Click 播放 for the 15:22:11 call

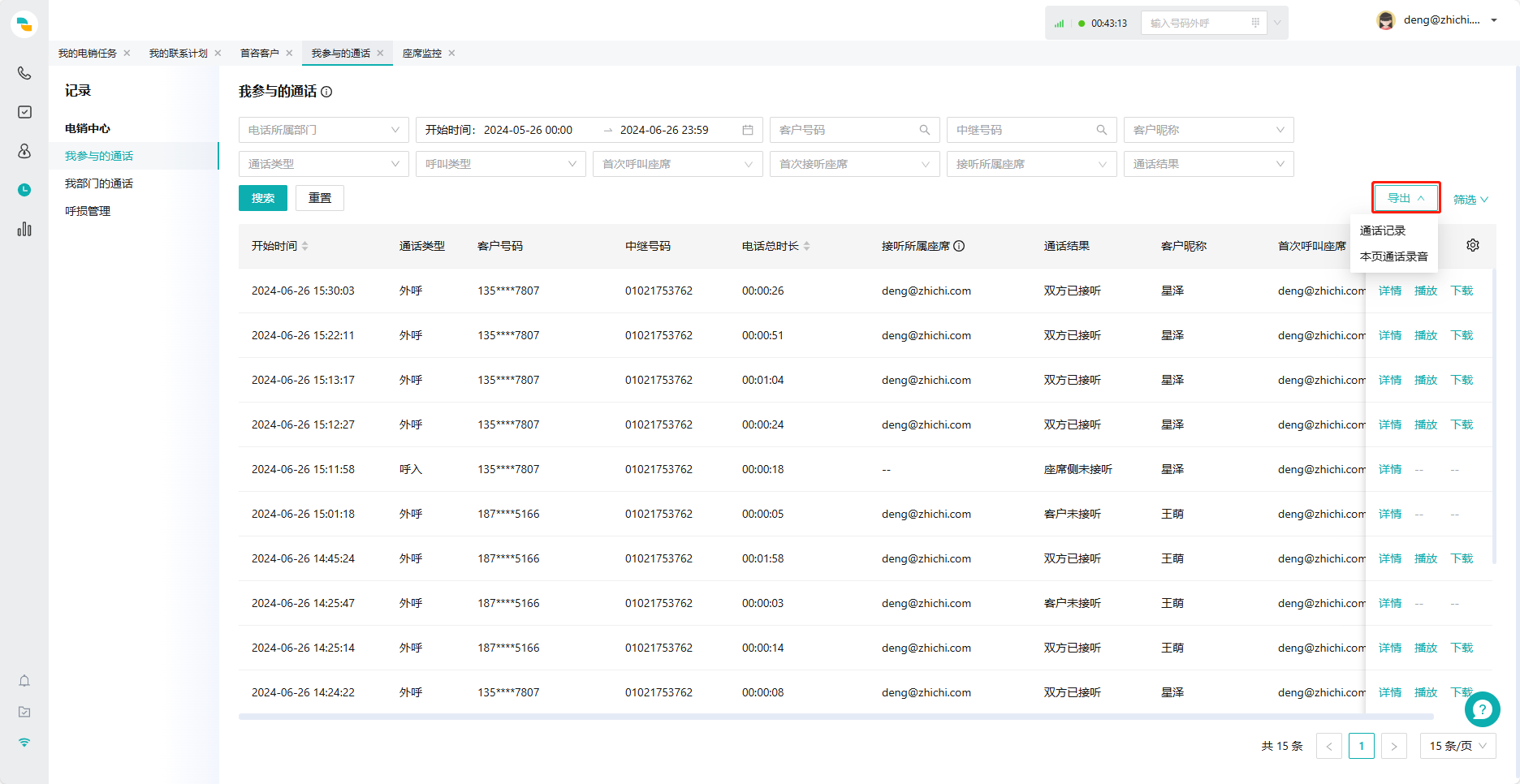pos(1426,335)
